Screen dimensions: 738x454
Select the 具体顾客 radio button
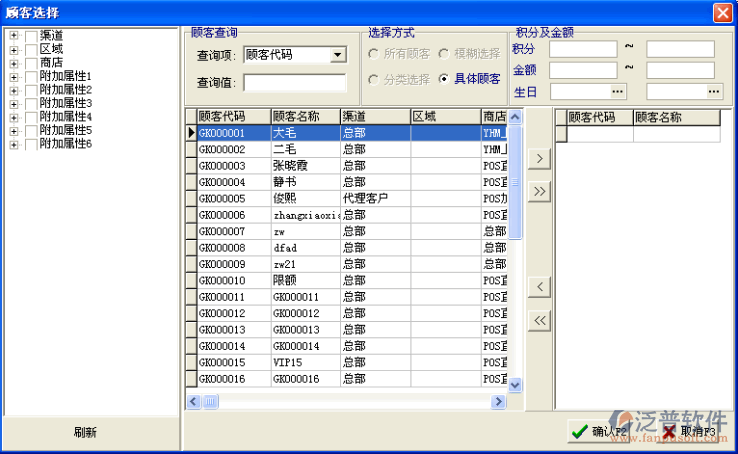(444, 79)
